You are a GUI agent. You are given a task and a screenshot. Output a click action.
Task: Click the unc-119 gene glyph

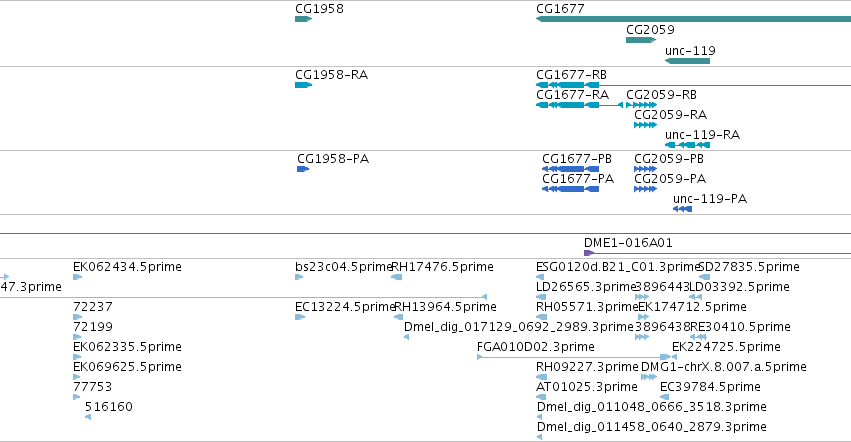(x=687, y=61)
